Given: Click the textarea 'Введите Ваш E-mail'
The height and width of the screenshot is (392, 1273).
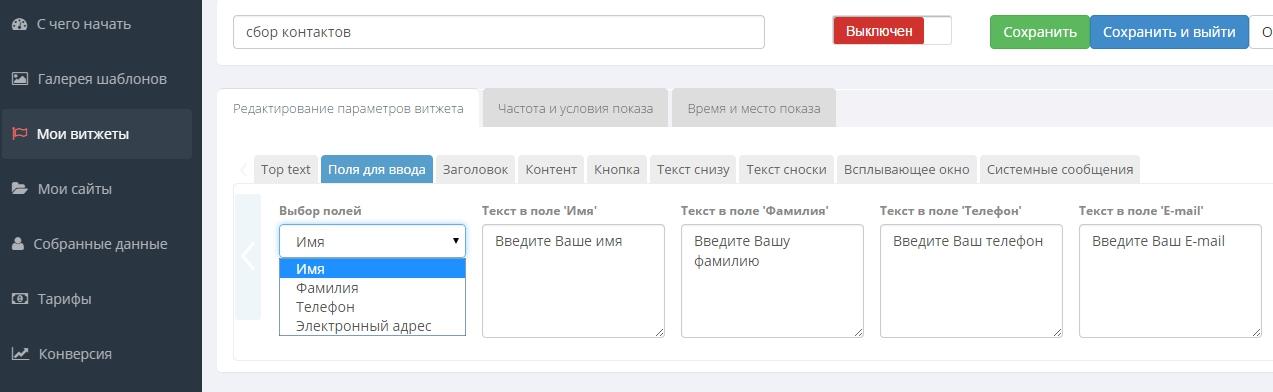Looking at the screenshot, I should pyautogui.click(x=1170, y=281).
